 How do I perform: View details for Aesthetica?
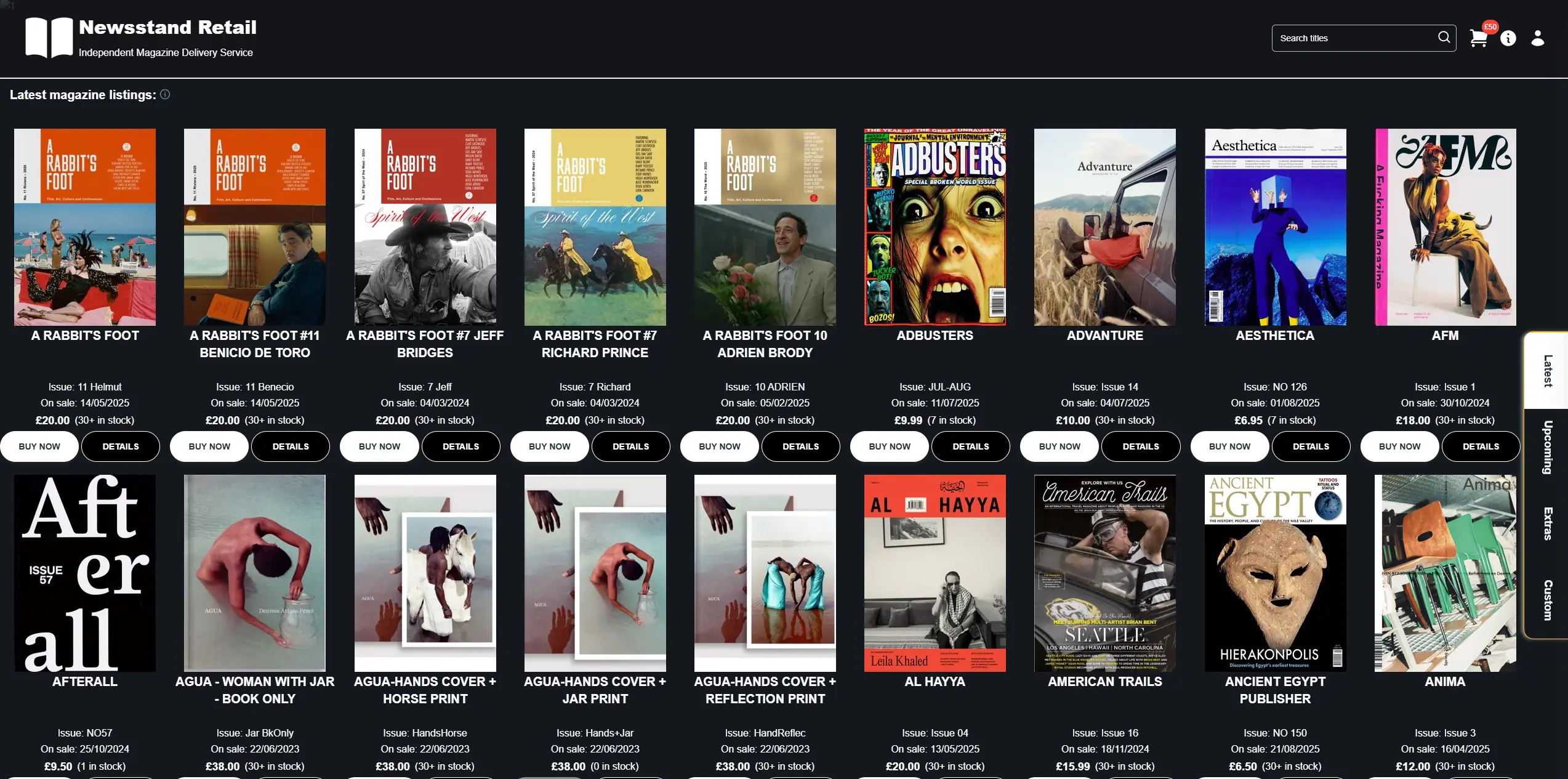tap(1311, 446)
